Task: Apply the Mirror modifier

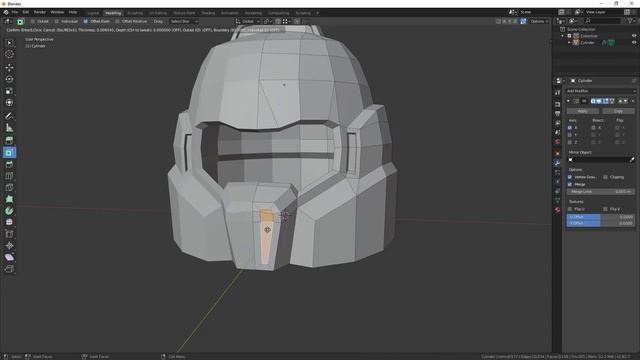Action: [x=582, y=111]
